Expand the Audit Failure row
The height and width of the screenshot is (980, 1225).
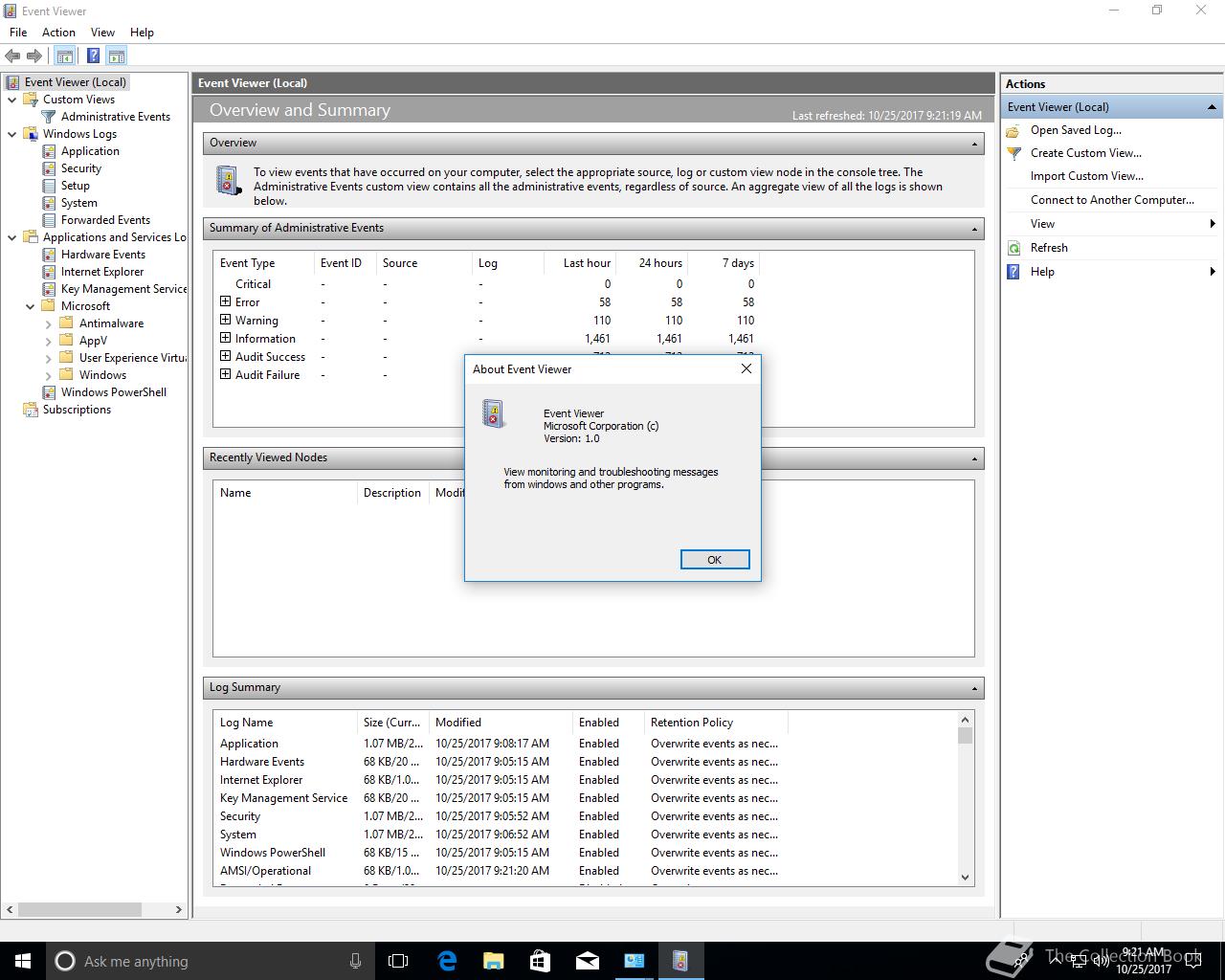point(226,374)
